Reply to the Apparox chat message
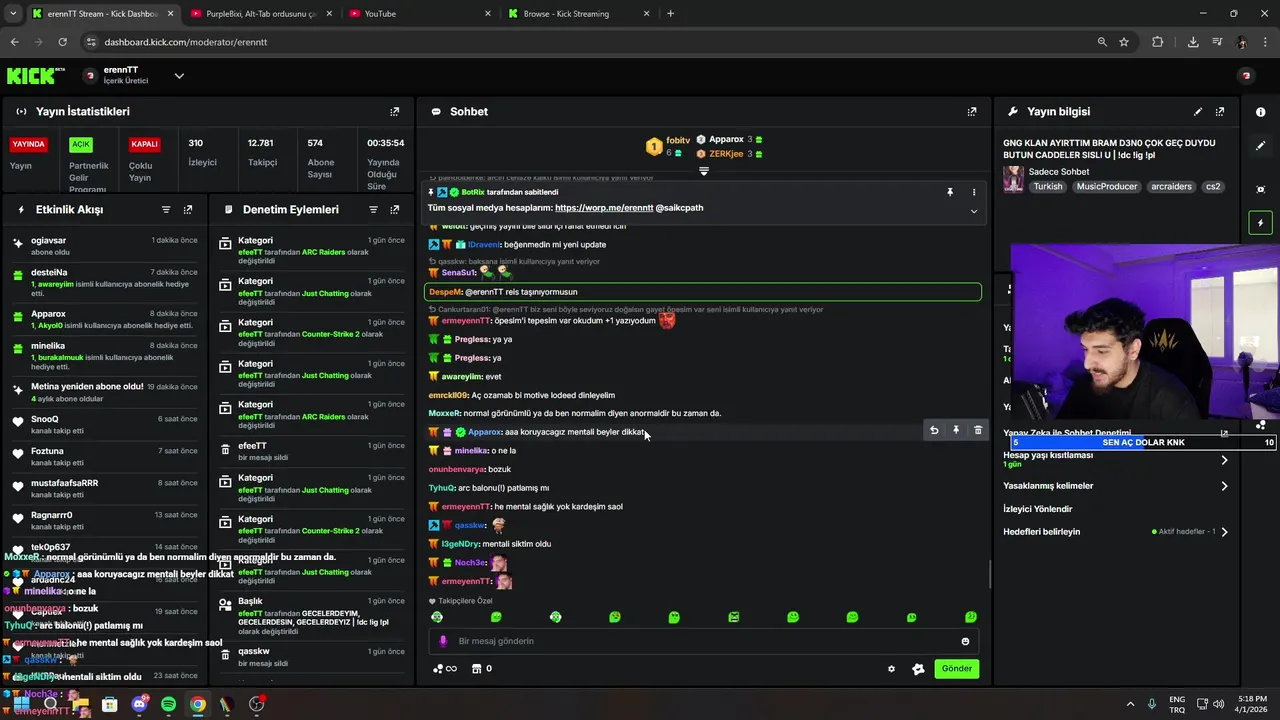 (x=934, y=430)
